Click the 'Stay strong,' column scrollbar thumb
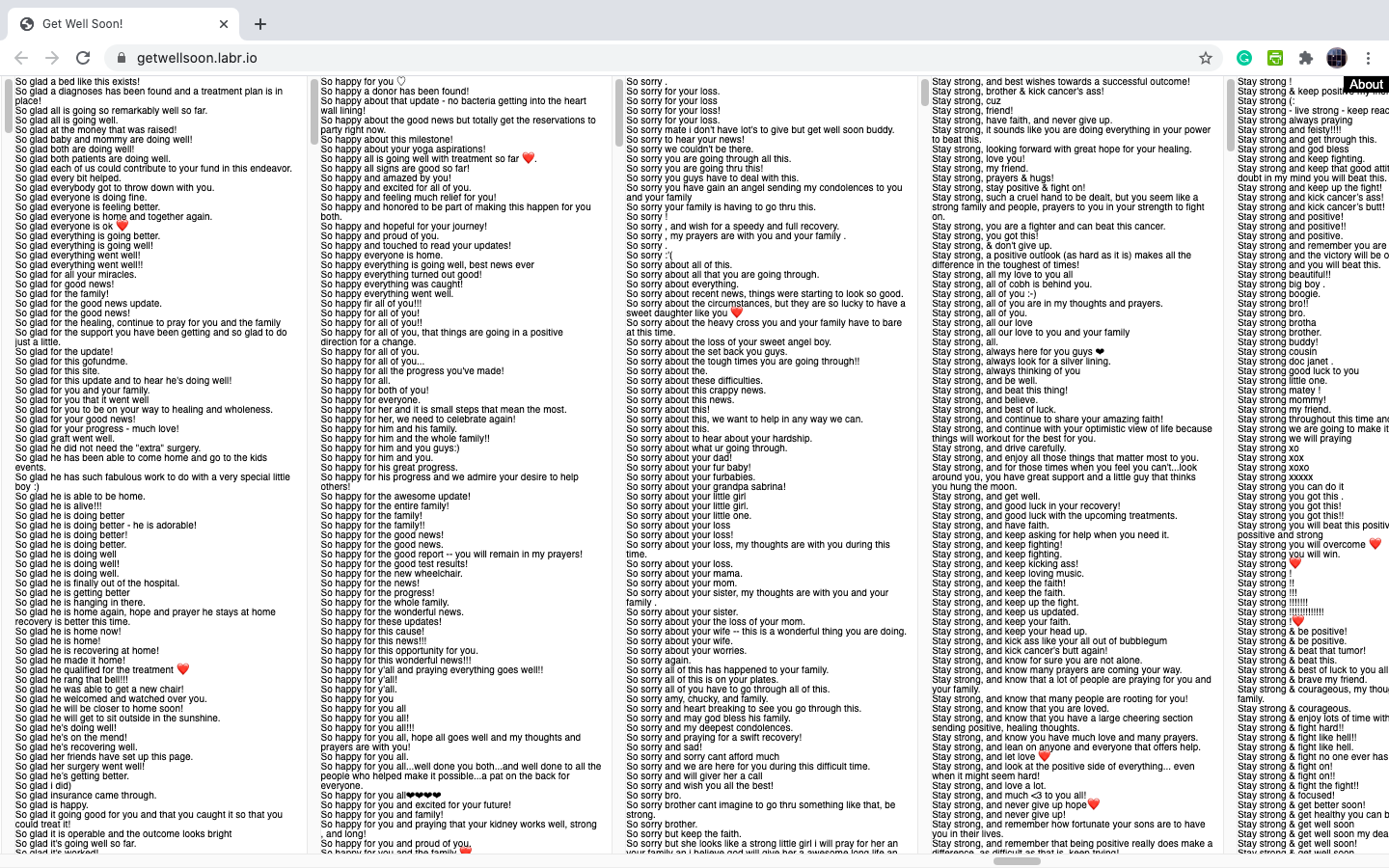Screen dimensions: 1389x868 924,93
